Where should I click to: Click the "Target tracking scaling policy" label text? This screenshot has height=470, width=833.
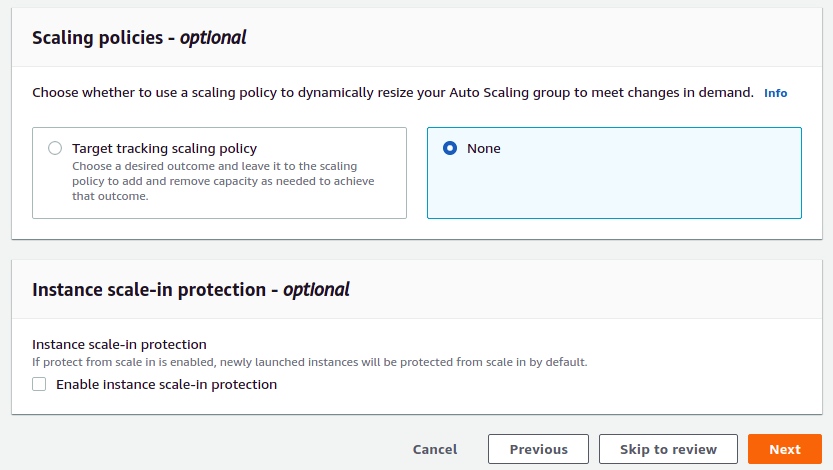click(164, 148)
